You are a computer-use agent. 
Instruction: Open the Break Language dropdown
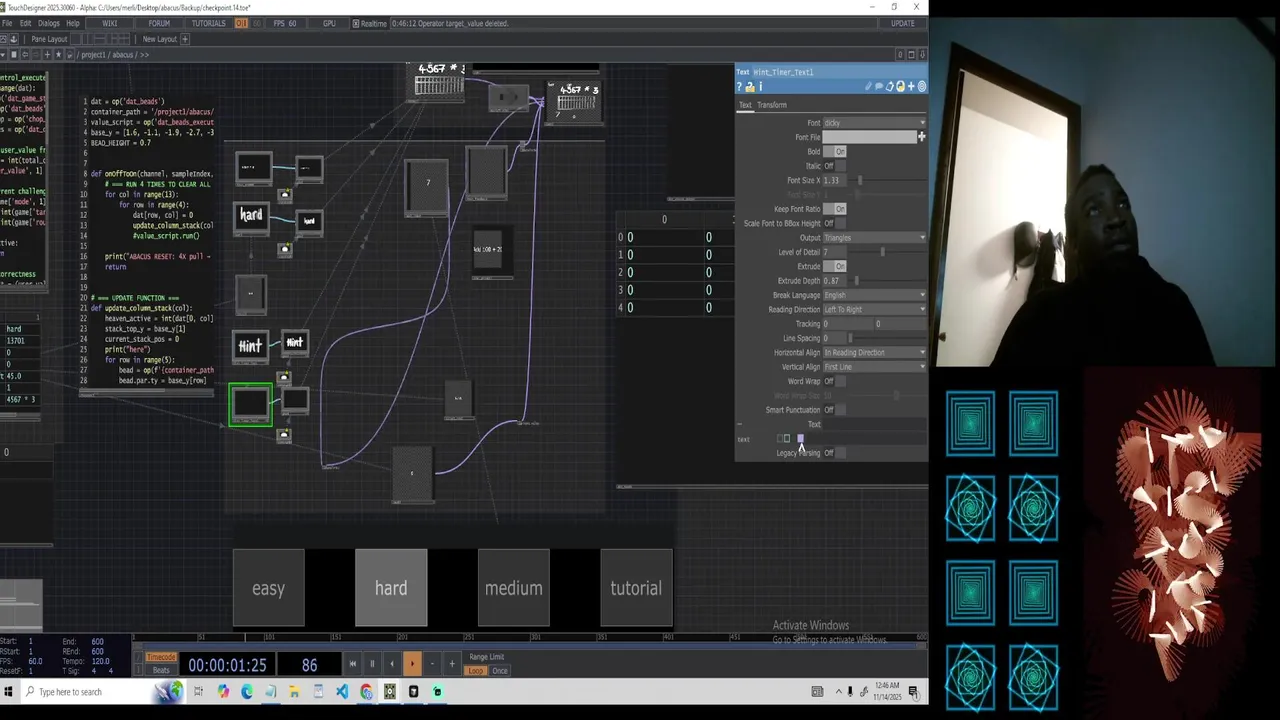874,295
